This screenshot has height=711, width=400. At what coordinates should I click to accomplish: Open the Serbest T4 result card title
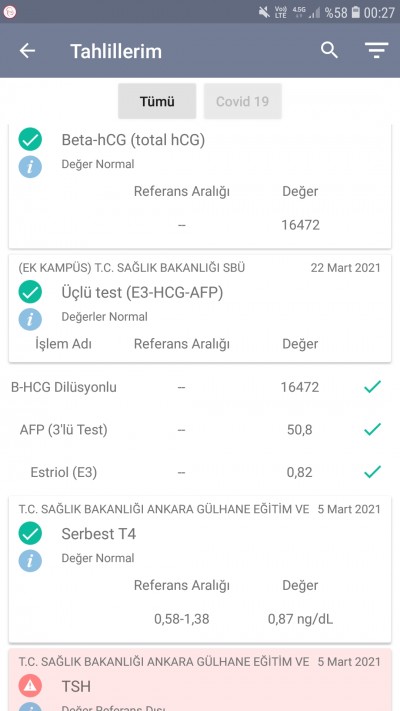(x=99, y=534)
